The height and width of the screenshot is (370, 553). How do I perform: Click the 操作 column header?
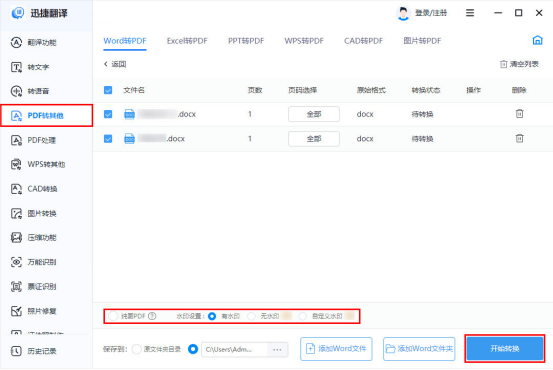[x=473, y=90]
